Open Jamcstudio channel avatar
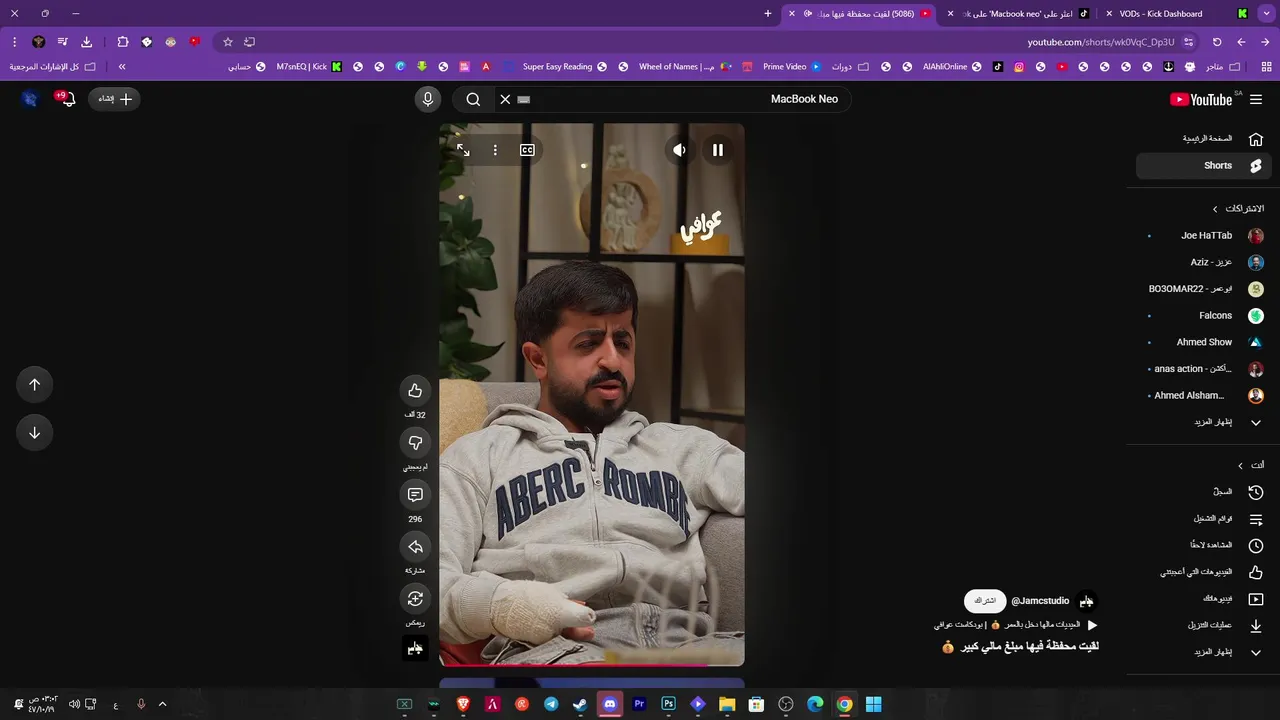Image resolution: width=1280 pixels, height=720 pixels. [1087, 601]
